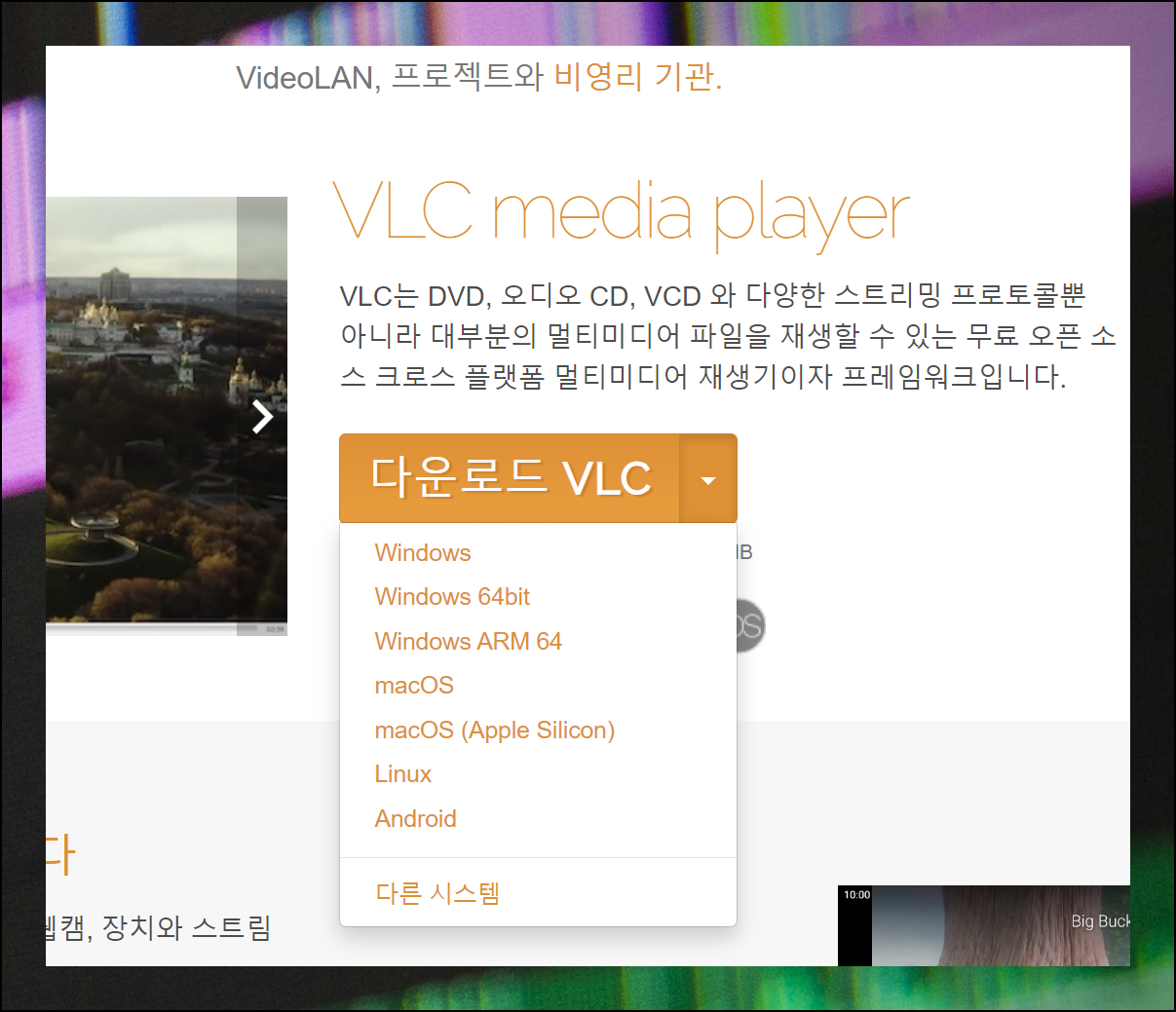Screen dimensions: 1176x1012
Task: Choose Windows 64bit download option
Action: tap(452, 596)
